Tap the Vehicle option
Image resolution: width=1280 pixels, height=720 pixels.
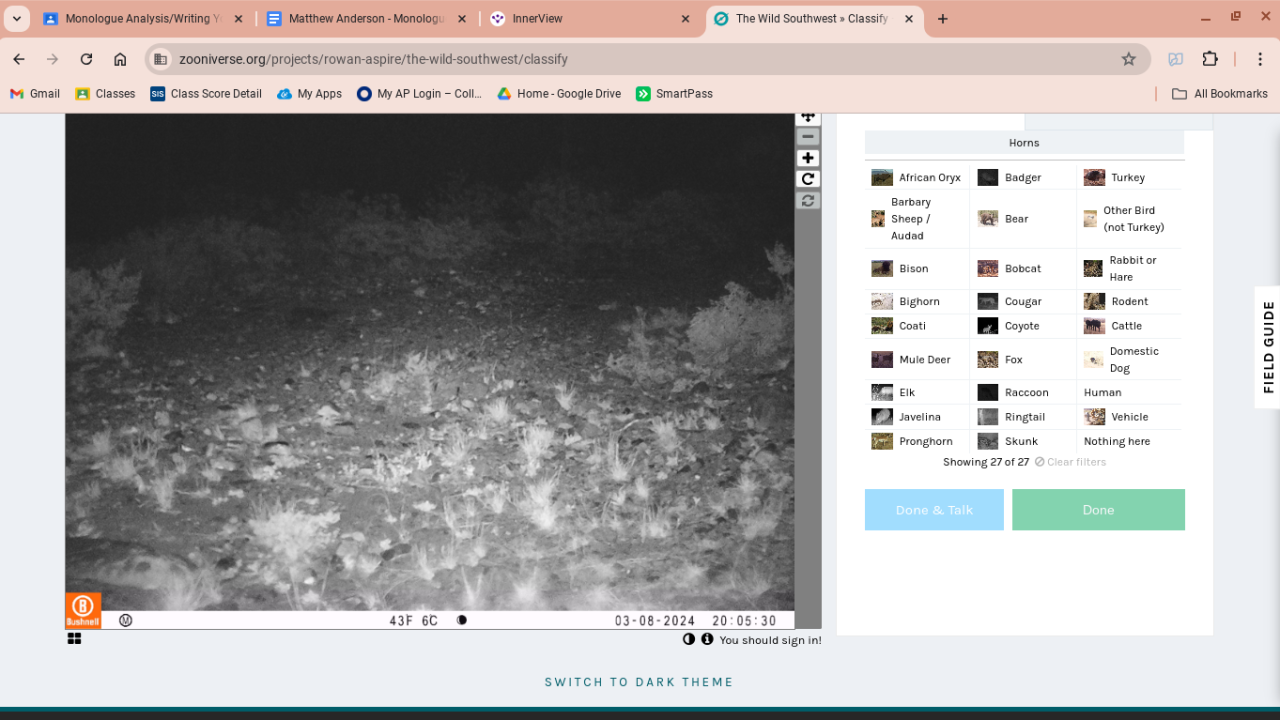1130,417
